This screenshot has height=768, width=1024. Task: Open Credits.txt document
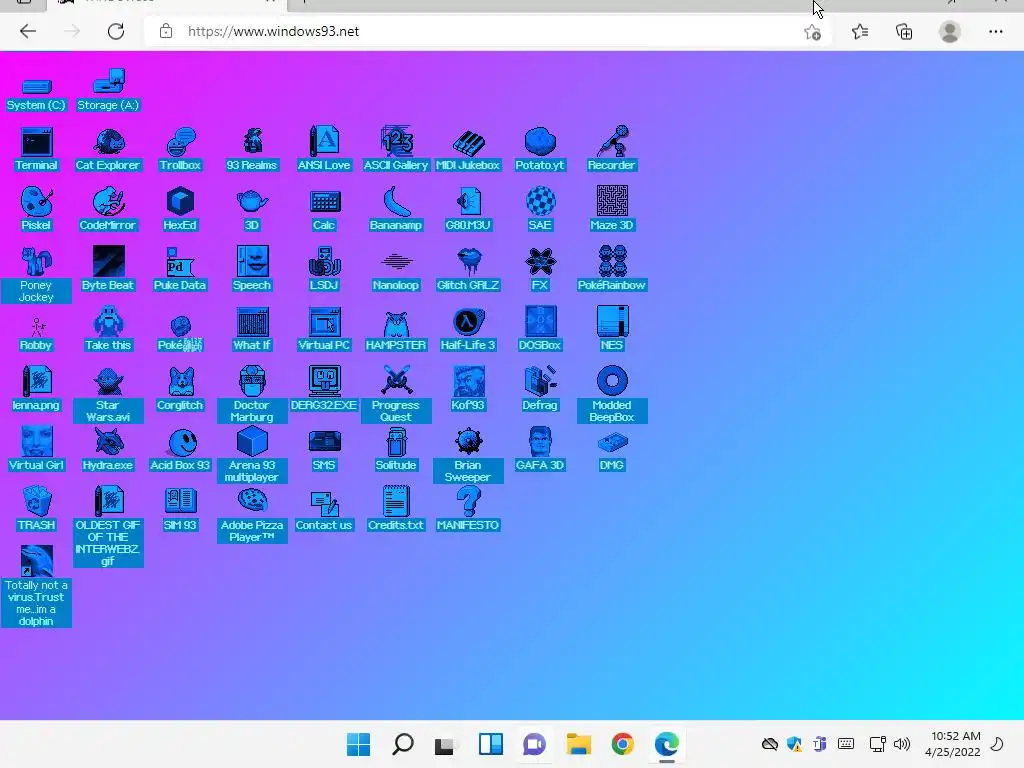(396, 510)
